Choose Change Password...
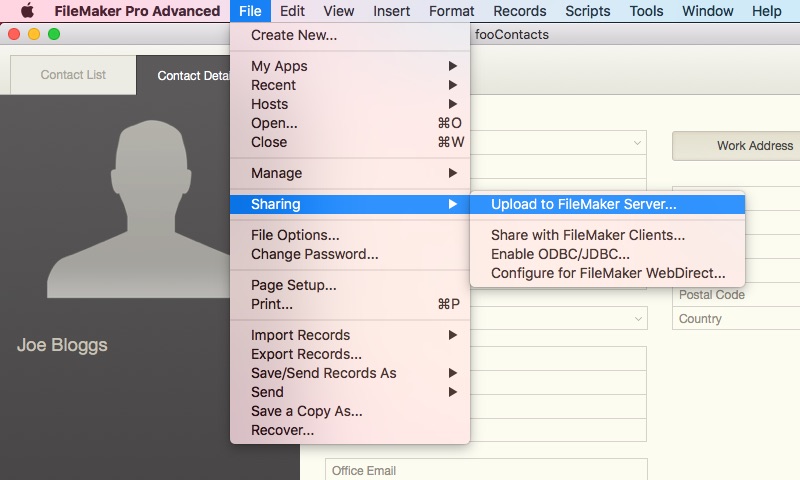The width and height of the screenshot is (800, 480). (350, 254)
